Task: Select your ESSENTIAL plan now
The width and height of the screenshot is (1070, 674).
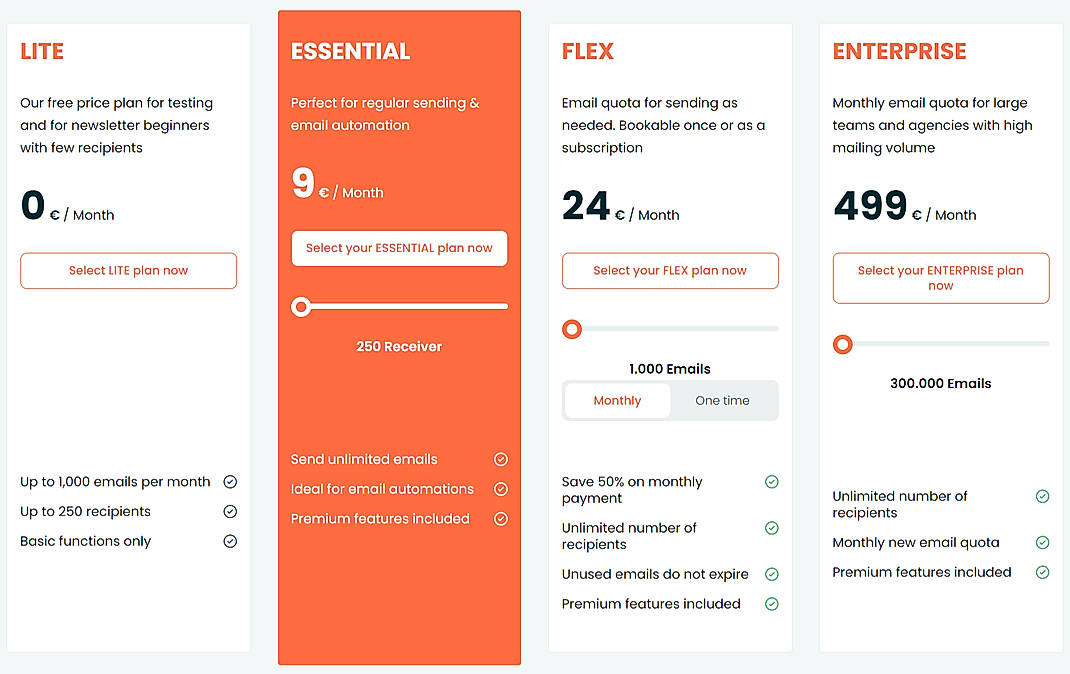Action: click(x=399, y=248)
